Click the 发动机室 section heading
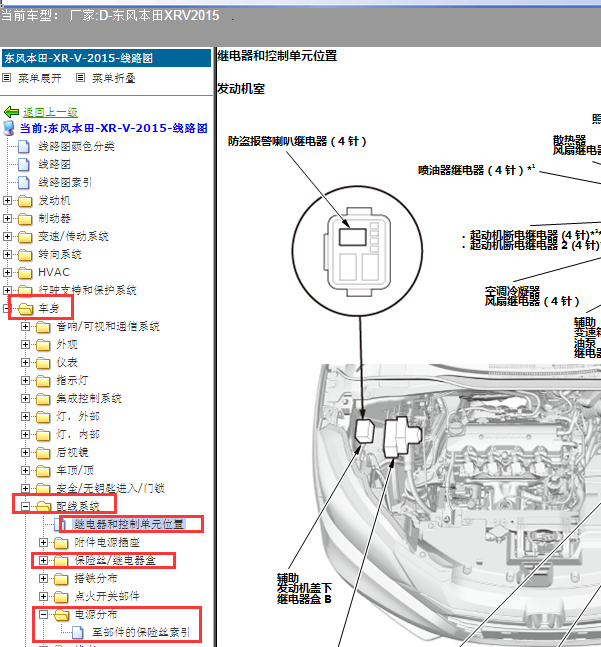Viewport: 601px width, 647px height. [x=241, y=89]
